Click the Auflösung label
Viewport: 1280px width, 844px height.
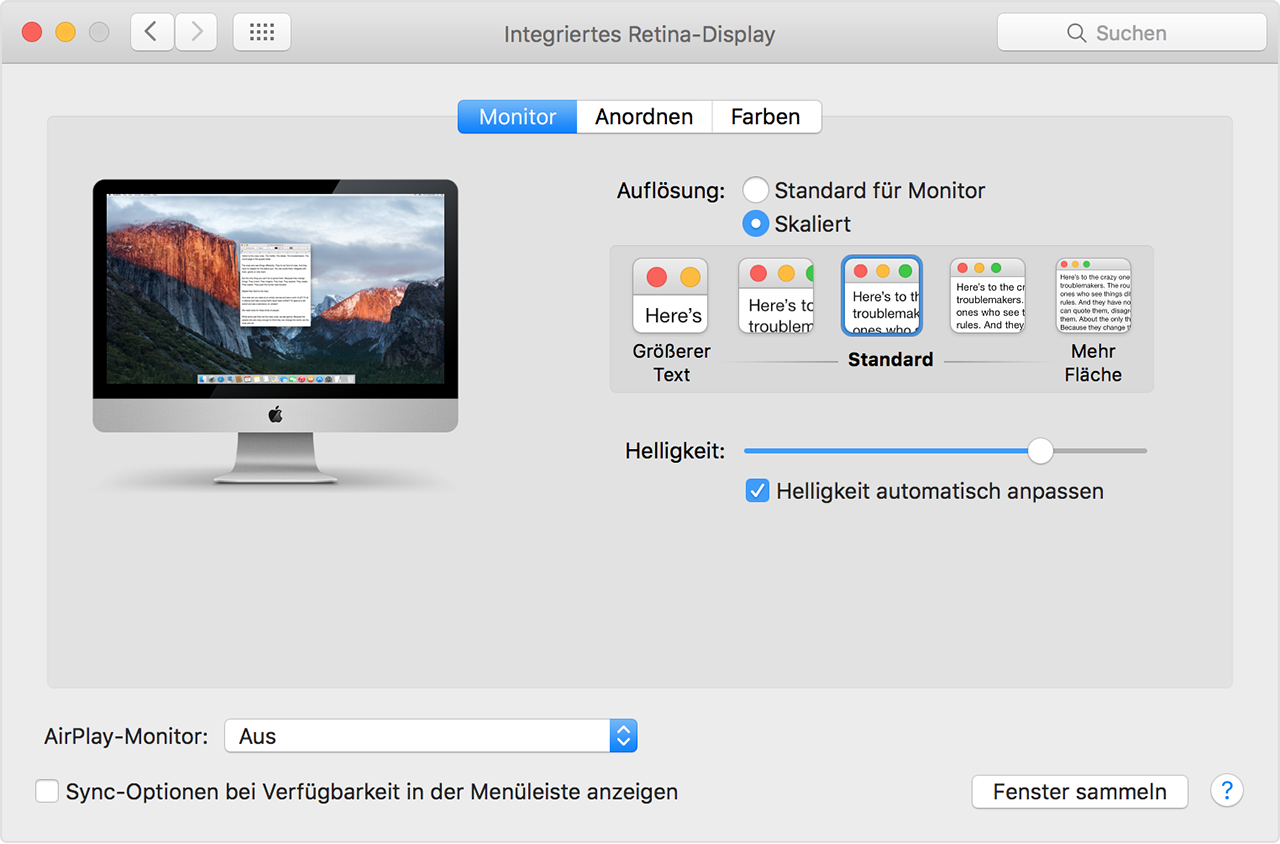point(671,191)
